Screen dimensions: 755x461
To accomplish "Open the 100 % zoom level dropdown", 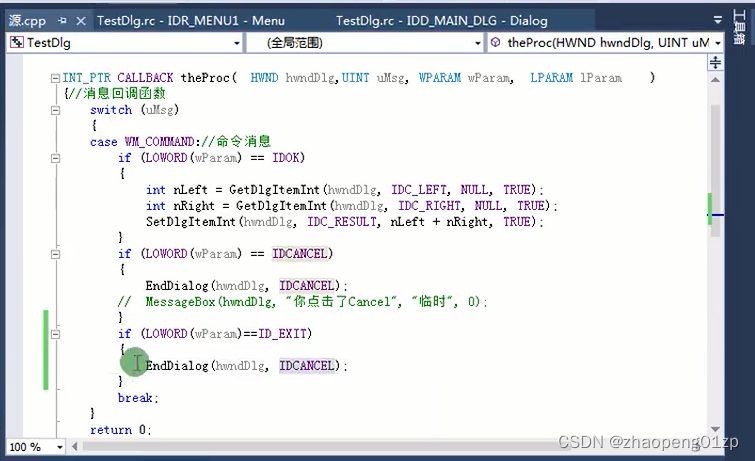I will pyautogui.click(x=59, y=447).
